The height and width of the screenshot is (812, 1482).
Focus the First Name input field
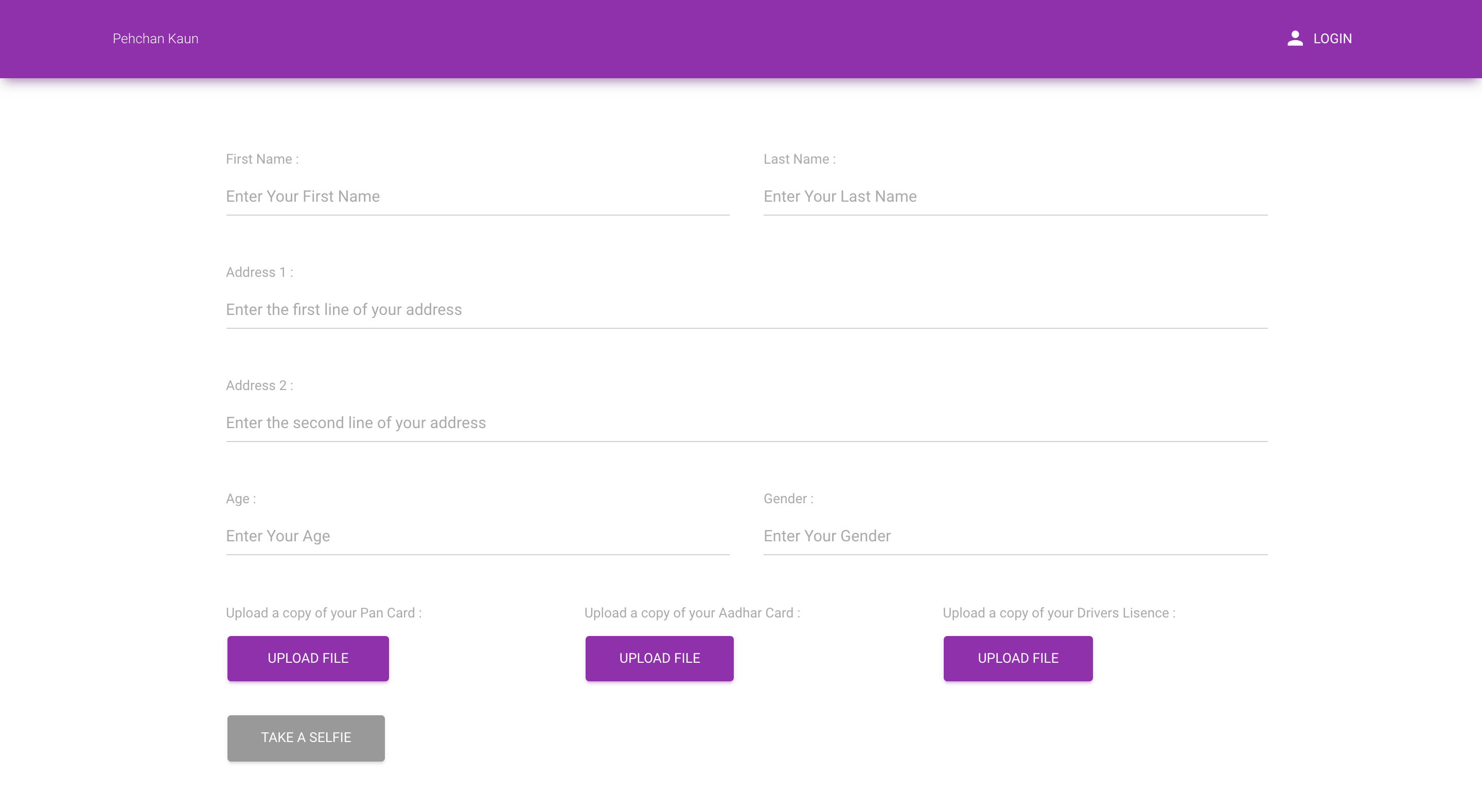(478, 197)
